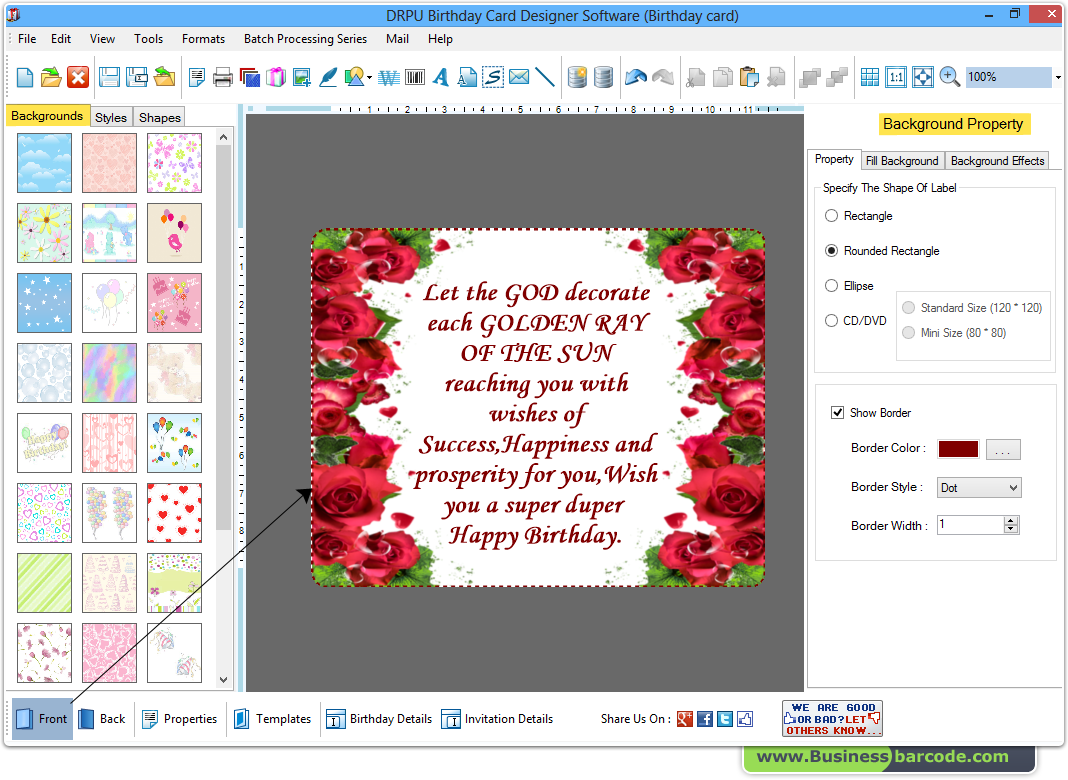Increase Border Width with up arrow
Viewport: 1068px width, 780px height.
[1011, 520]
